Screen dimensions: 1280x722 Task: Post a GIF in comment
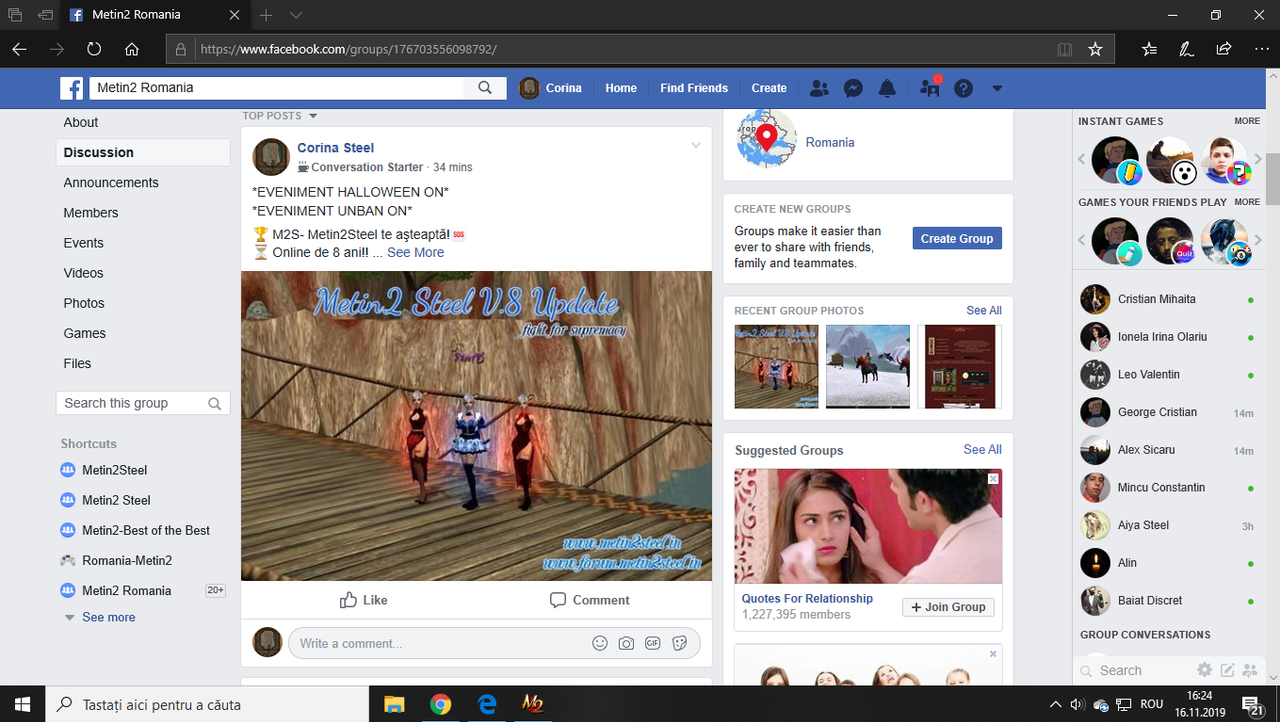tap(653, 643)
